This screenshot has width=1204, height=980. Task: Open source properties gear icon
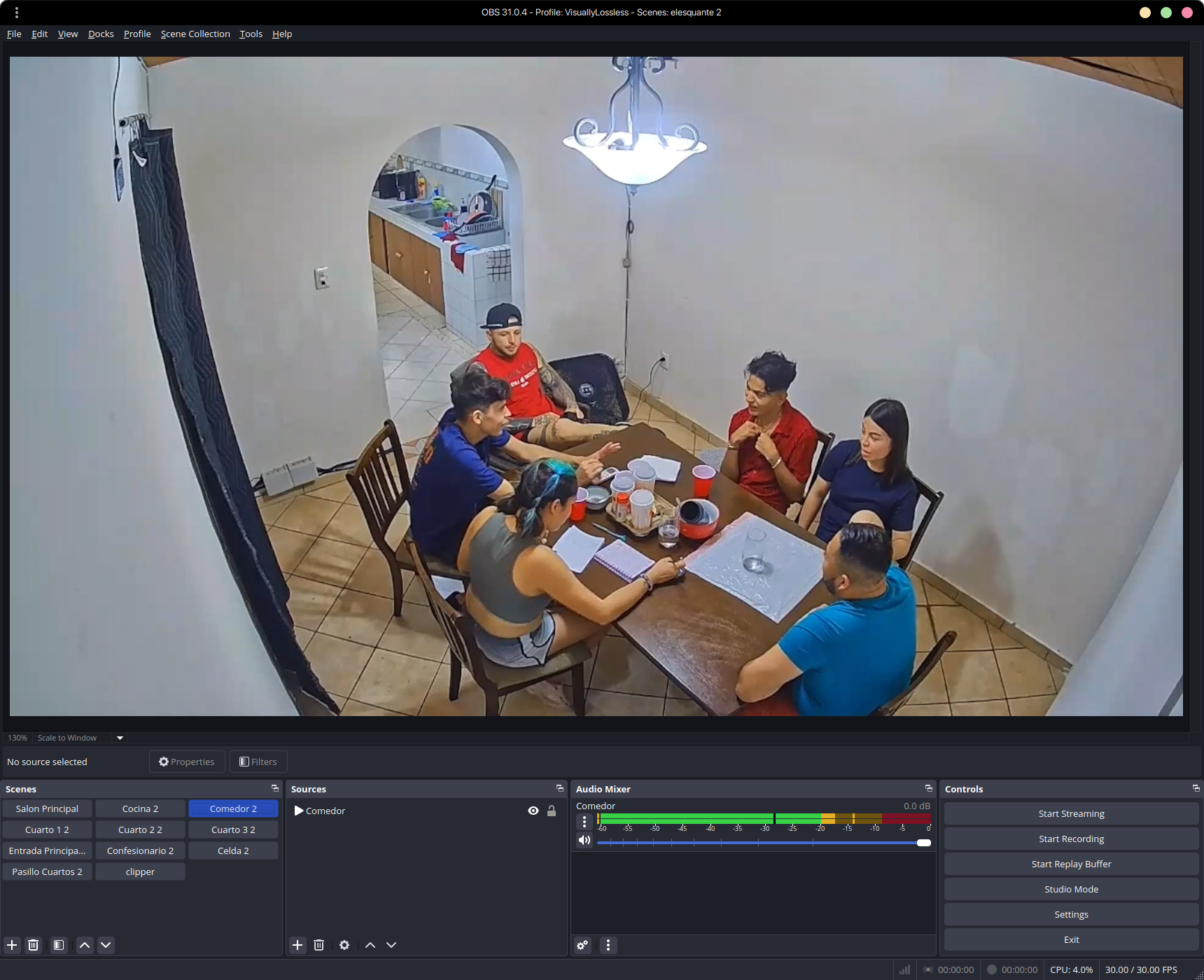click(x=344, y=945)
